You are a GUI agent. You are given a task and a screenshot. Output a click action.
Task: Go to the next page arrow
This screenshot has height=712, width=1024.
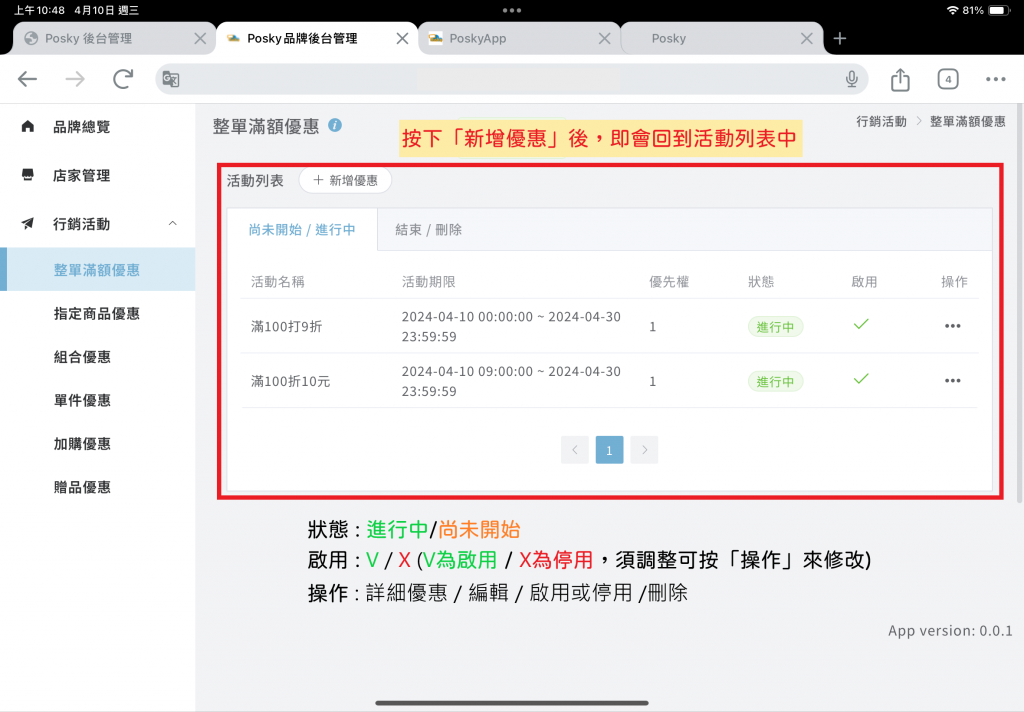point(645,449)
